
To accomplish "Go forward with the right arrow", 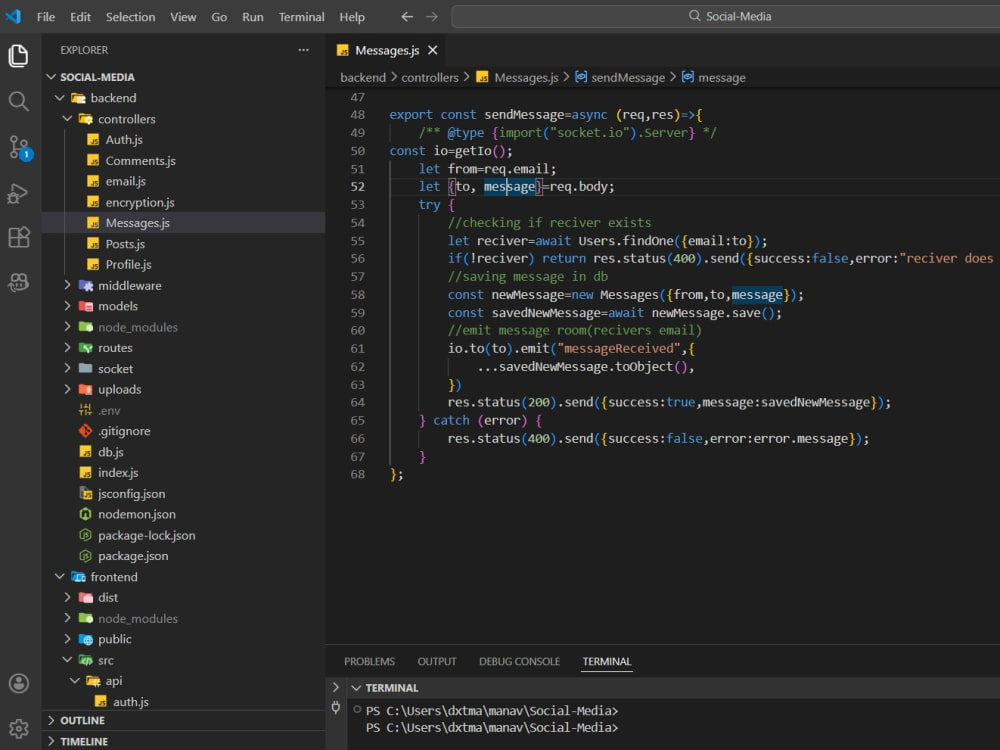I will 432,17.
